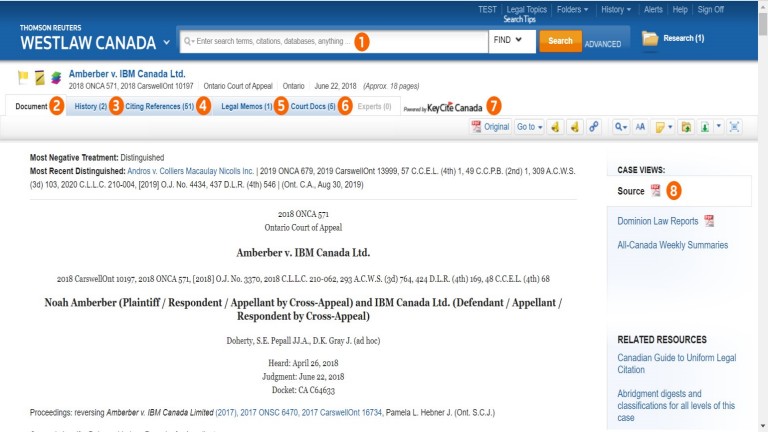The image size is (768, 432).
Task: Expand the arrow beside the sticky note icon
Action: point(671,127)
